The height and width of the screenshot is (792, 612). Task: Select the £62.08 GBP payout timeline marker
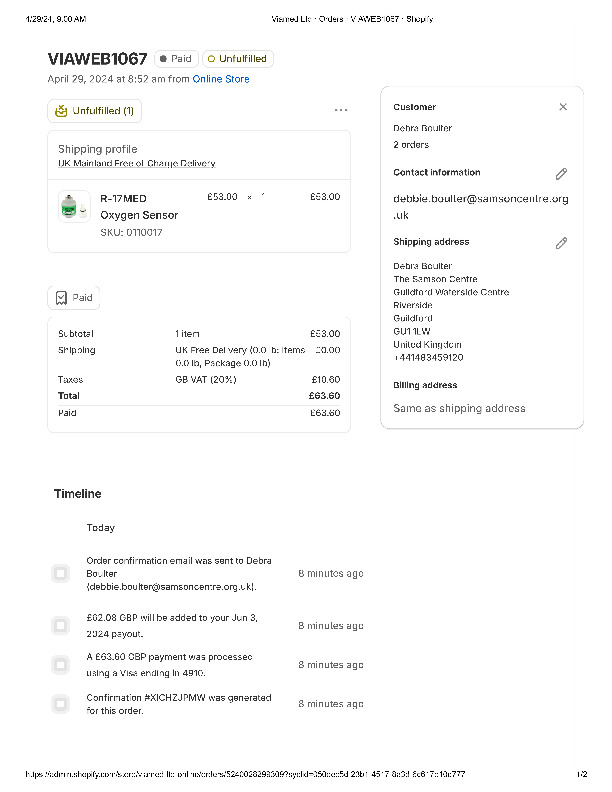click(60, 625)
